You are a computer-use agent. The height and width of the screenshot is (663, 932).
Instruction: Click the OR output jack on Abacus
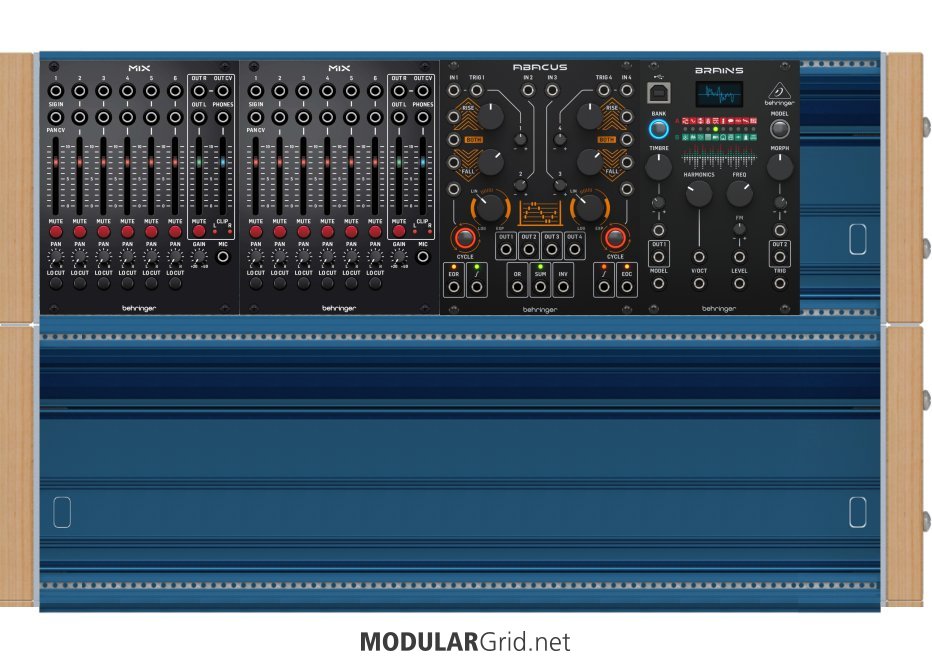click(517, 287)
